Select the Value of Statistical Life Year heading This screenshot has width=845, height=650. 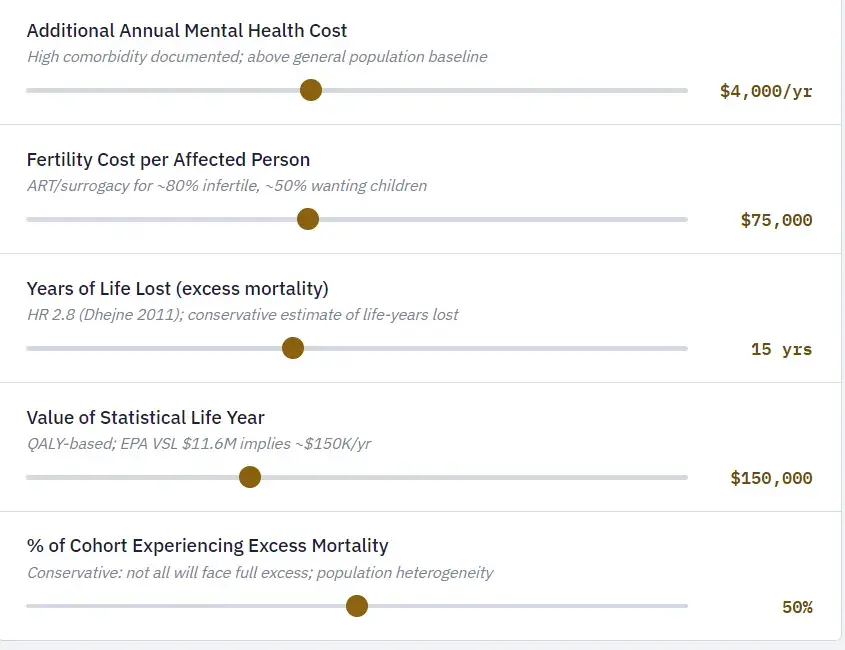[x=145, y=418]
